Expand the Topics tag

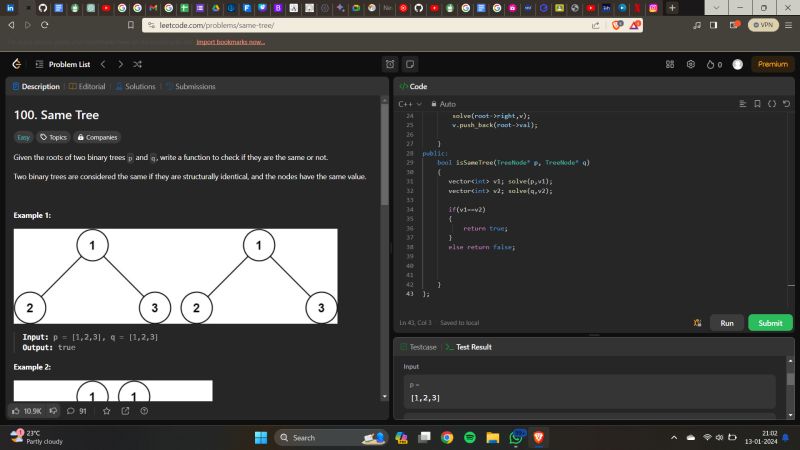click(52, 137)
